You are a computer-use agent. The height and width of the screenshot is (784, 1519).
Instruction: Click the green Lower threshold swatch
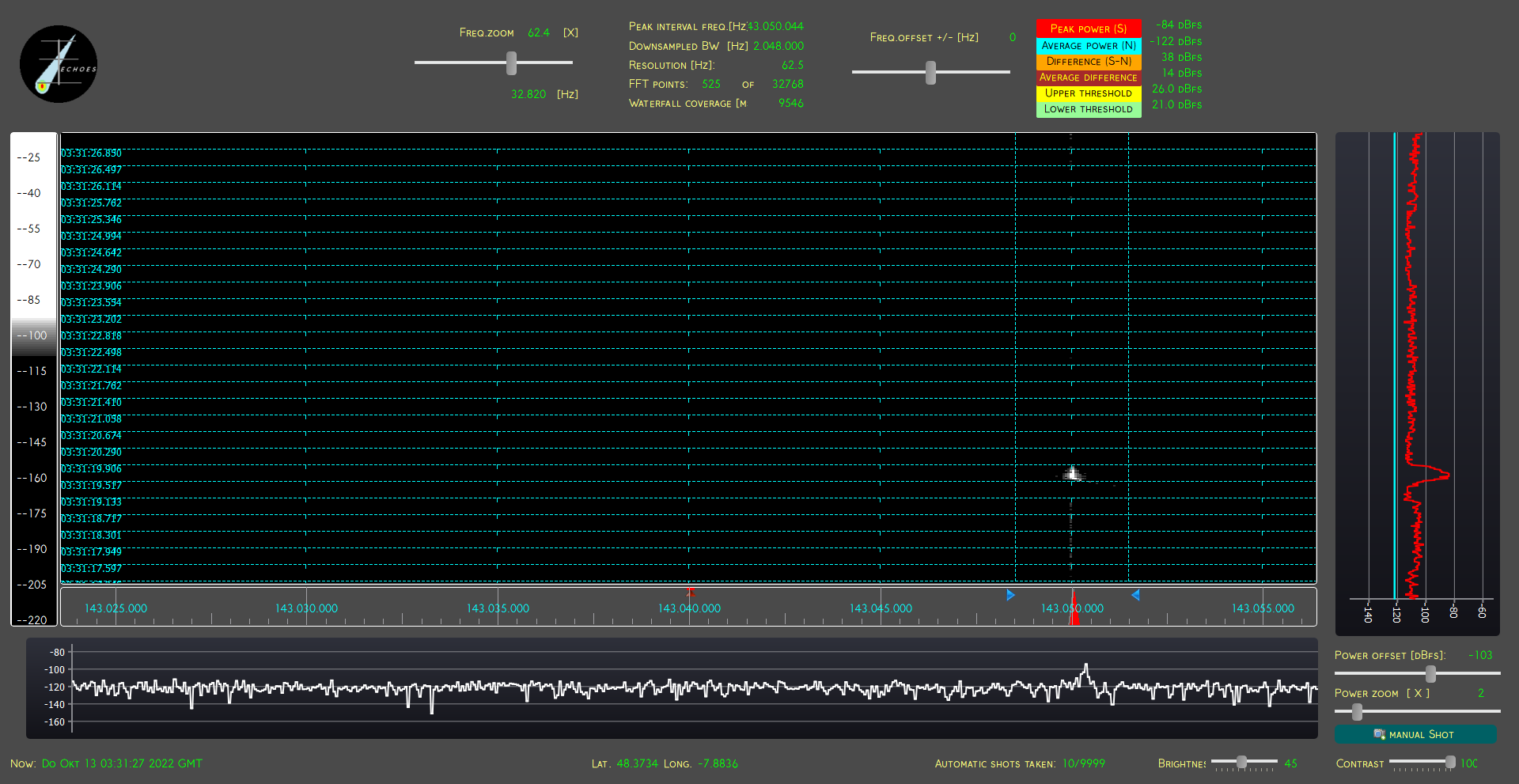coord(1089,109)
